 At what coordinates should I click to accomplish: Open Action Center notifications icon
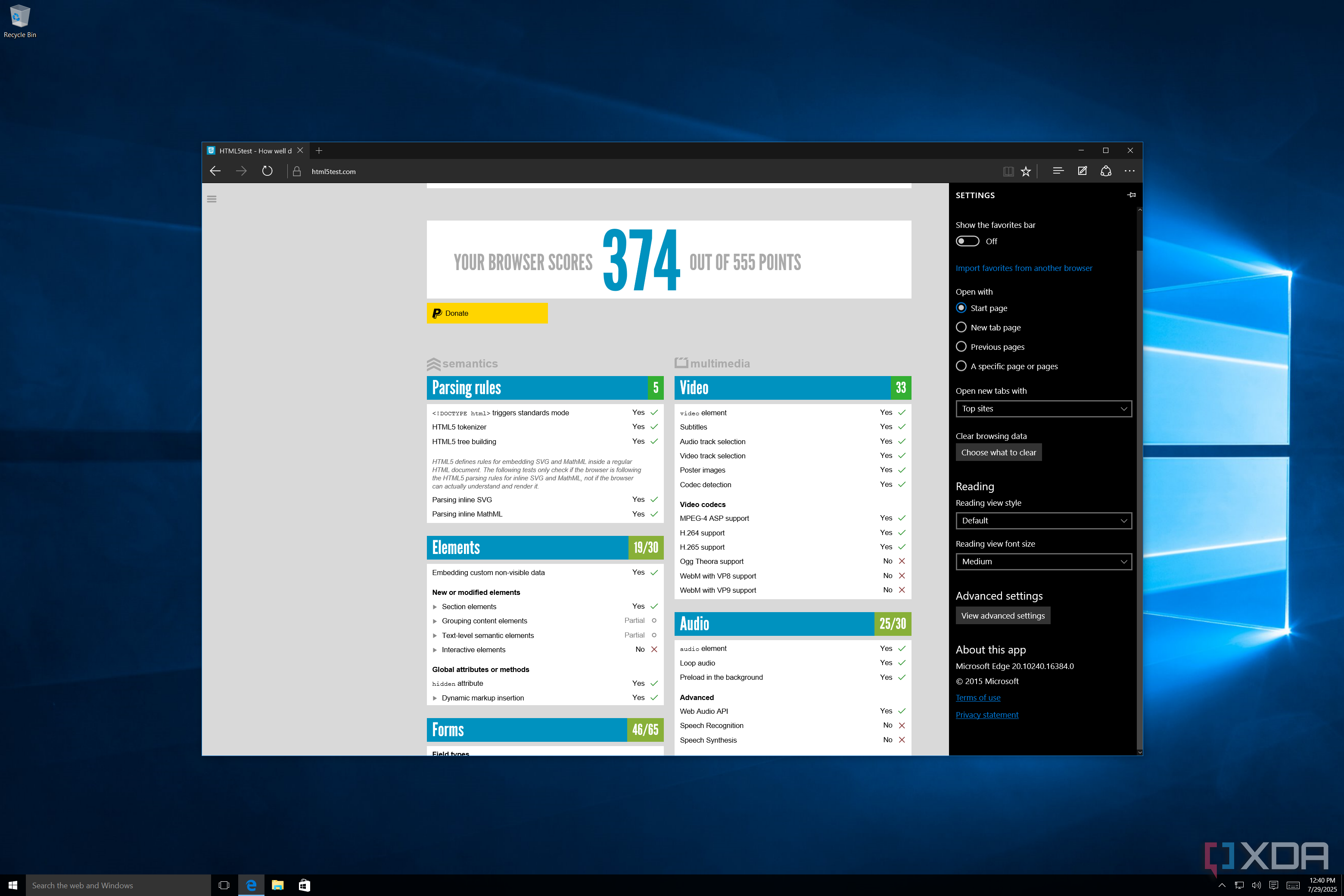[1273, 885]
